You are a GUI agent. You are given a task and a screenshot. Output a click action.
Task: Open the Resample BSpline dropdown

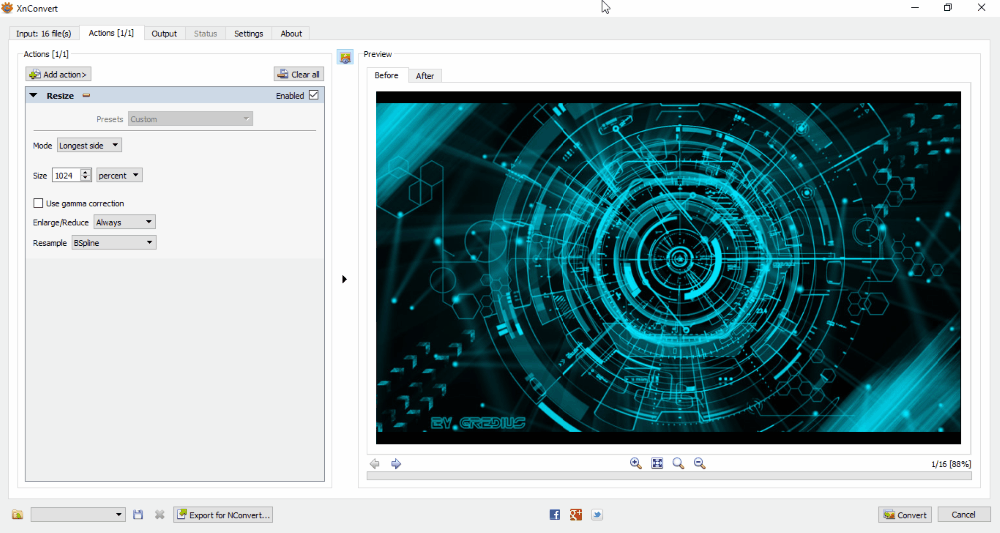pos(114,243)
